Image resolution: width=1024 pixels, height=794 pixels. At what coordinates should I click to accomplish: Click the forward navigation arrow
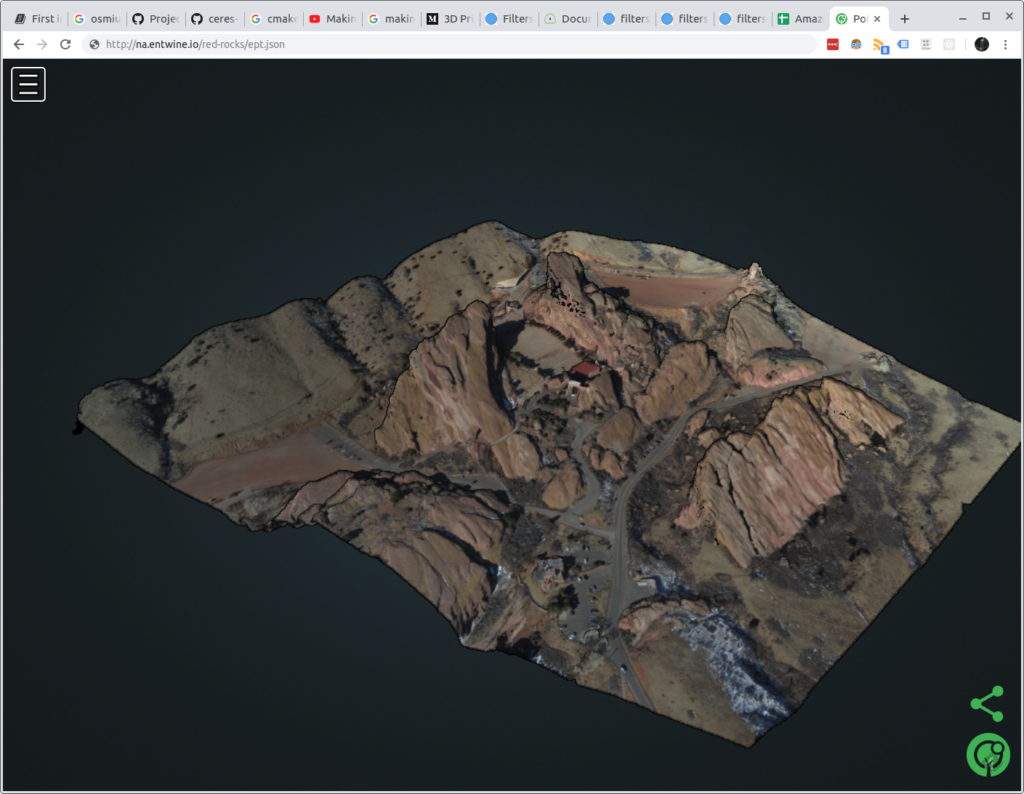click(x=41, y=44)
